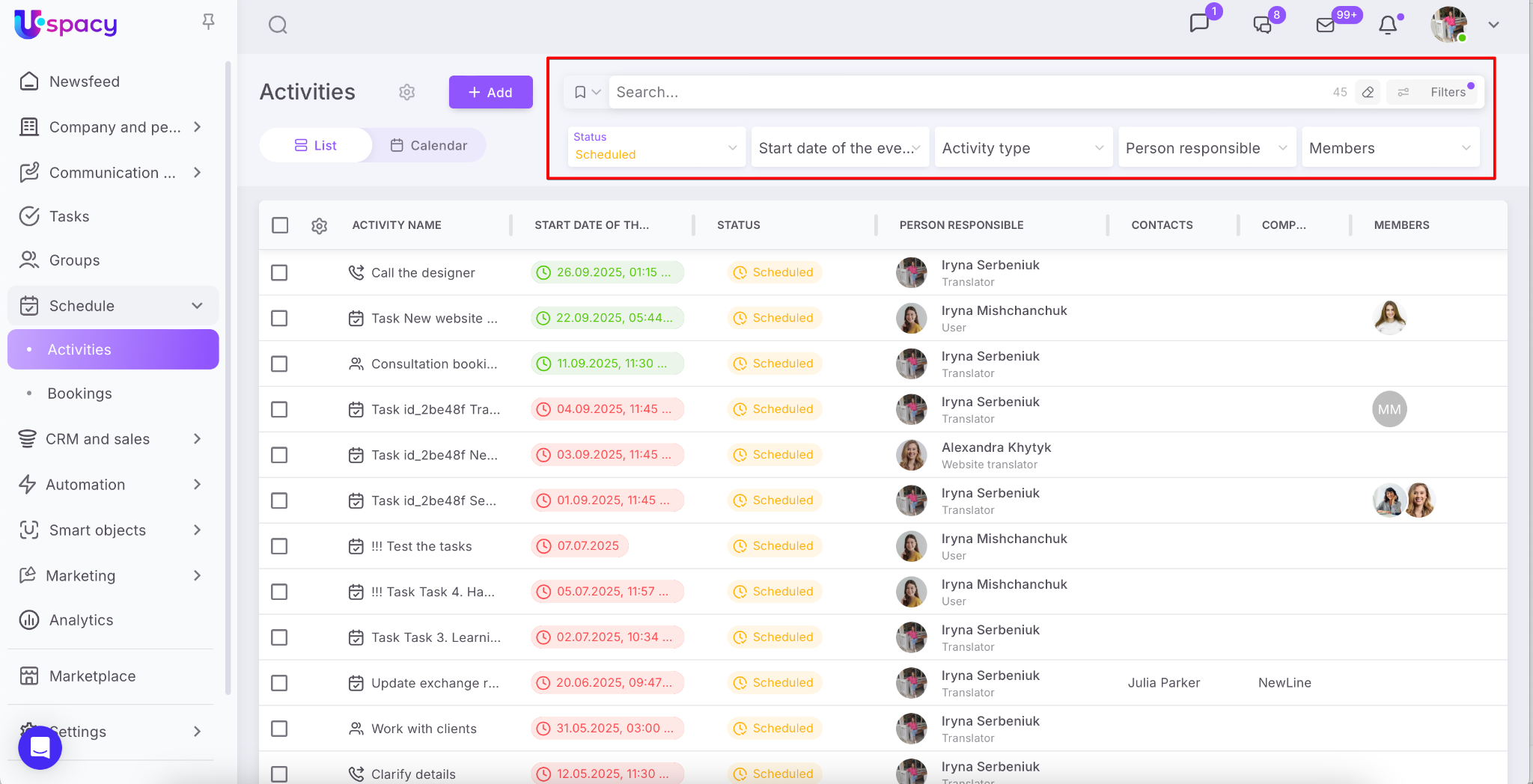
Task: Open Bookings in the sidebar
Action: click(79, 393)
